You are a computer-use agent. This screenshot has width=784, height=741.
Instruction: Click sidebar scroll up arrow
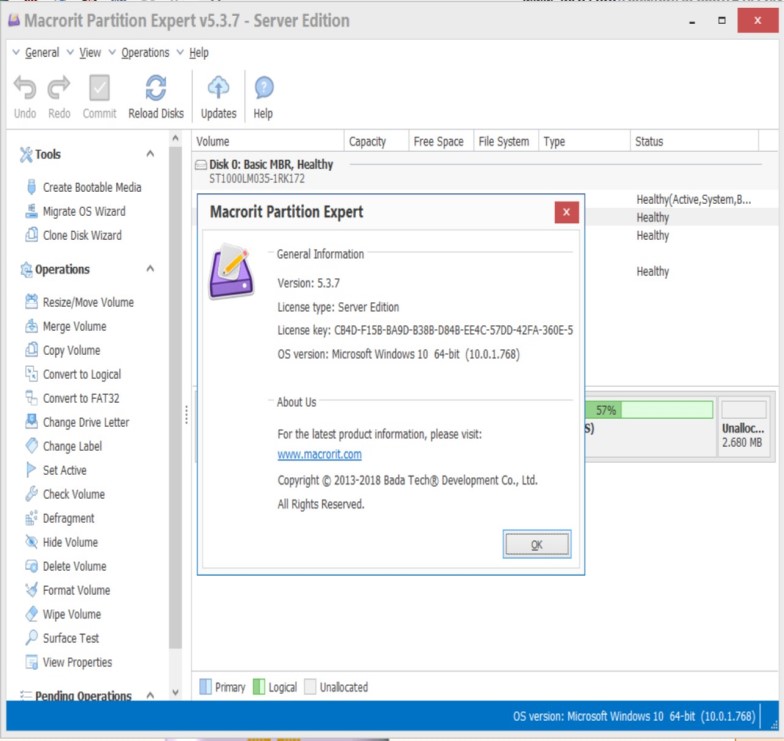(x=176, y=138)
